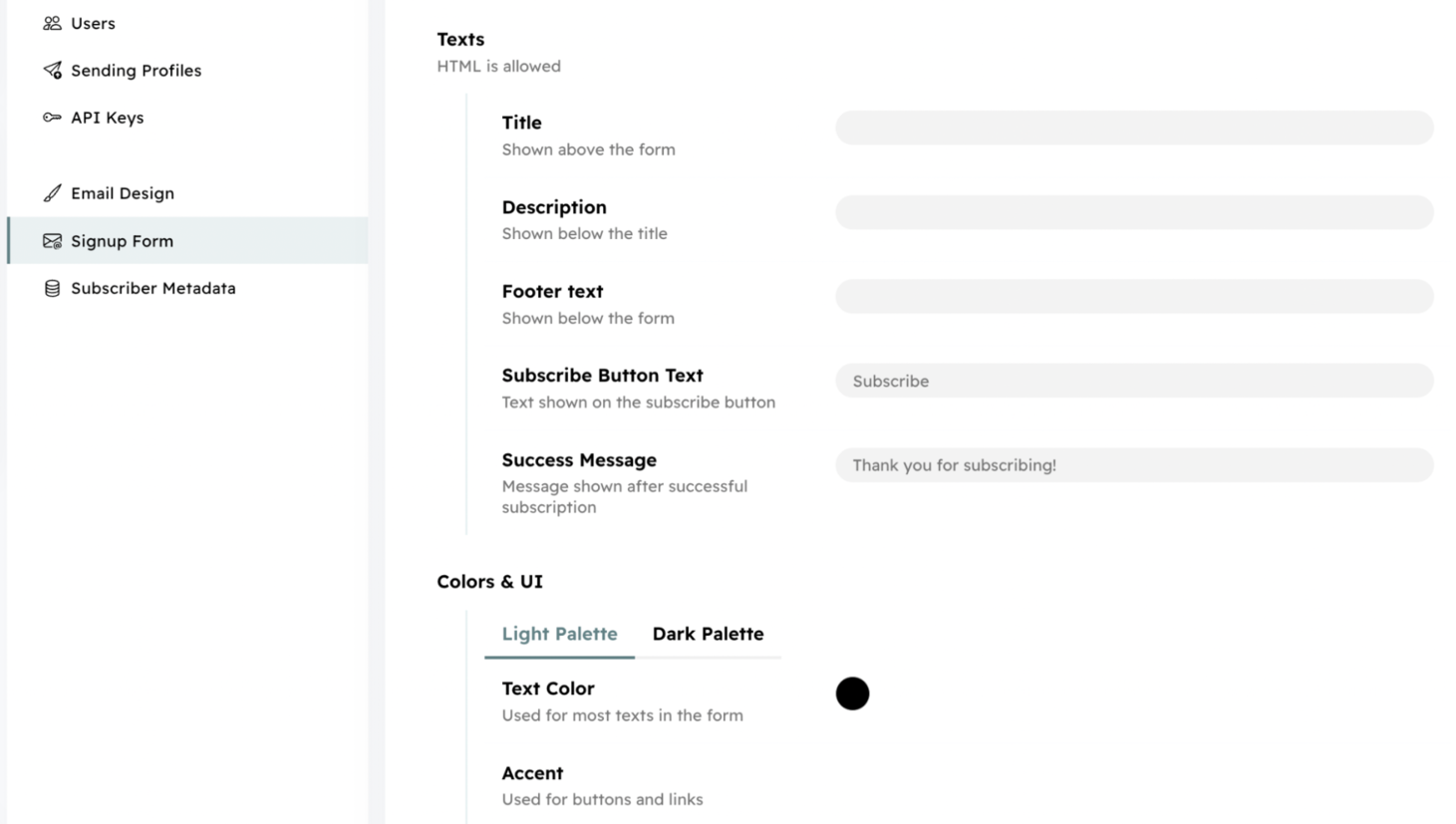Navigate to the Signup Form section
The height and width of the screenshot is (824, 1456).
click(123, 240)
